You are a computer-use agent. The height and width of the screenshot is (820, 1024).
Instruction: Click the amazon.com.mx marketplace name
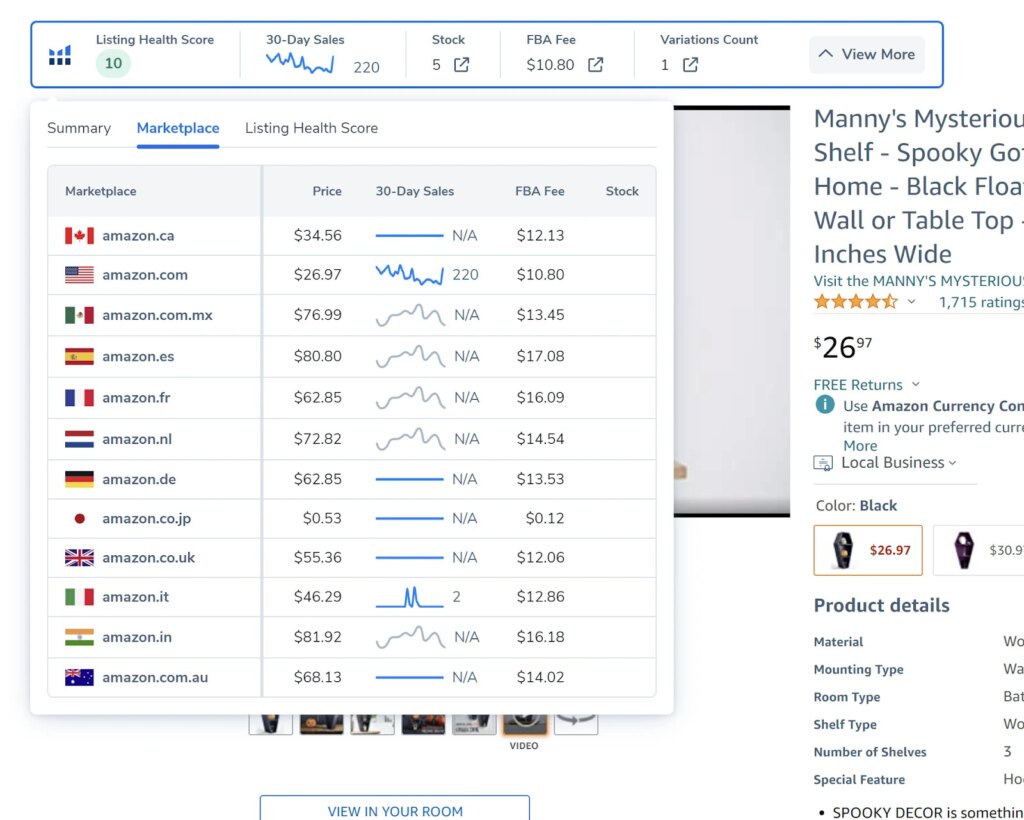point(157,315)
